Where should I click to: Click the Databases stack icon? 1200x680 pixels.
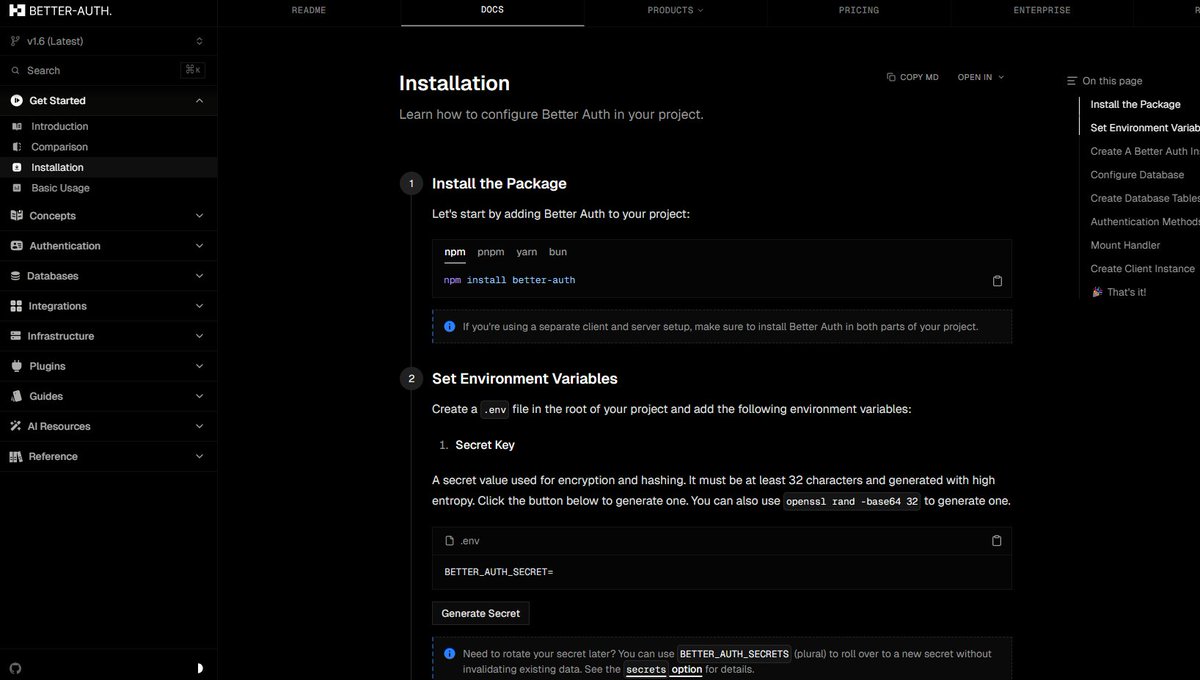(x=16, y=276)
